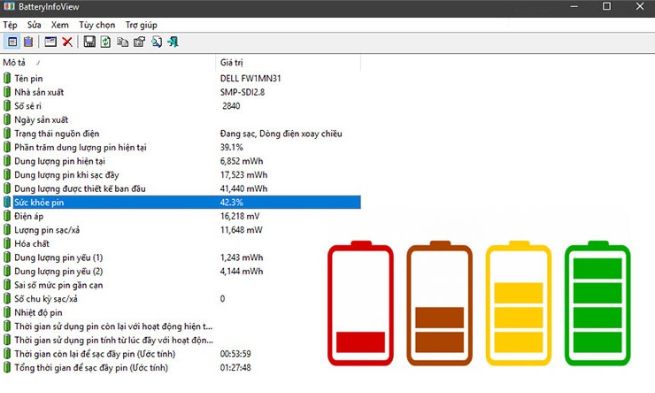The height and width of the screenshot is (393, 655).
Task: Click the green full battery image
Action: click(x=597, y=303)
